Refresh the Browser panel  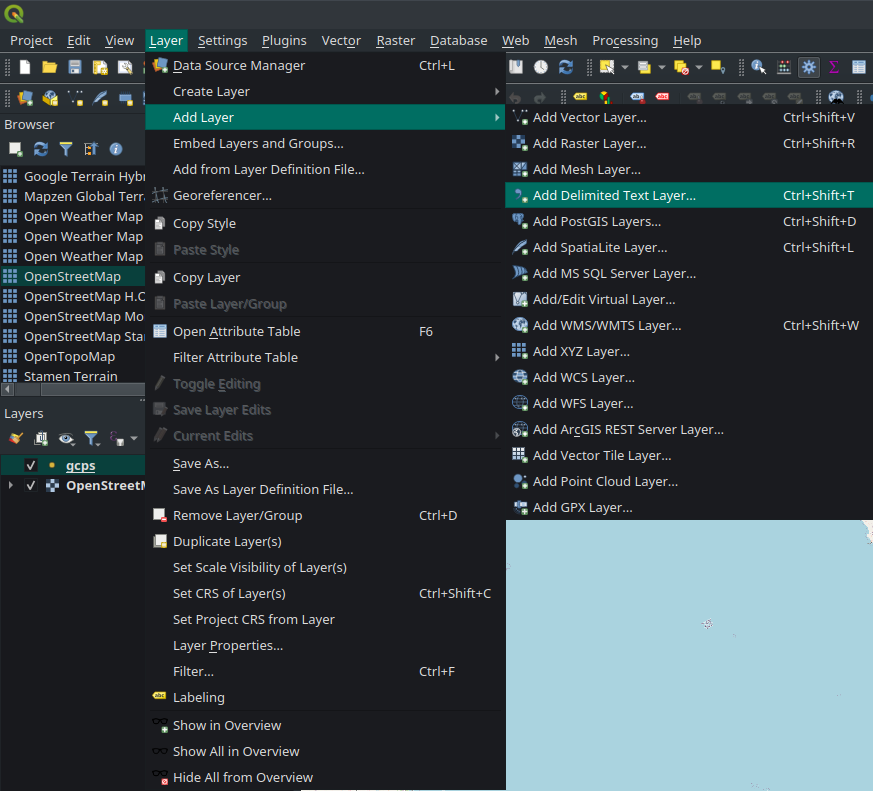pos(41,149)
